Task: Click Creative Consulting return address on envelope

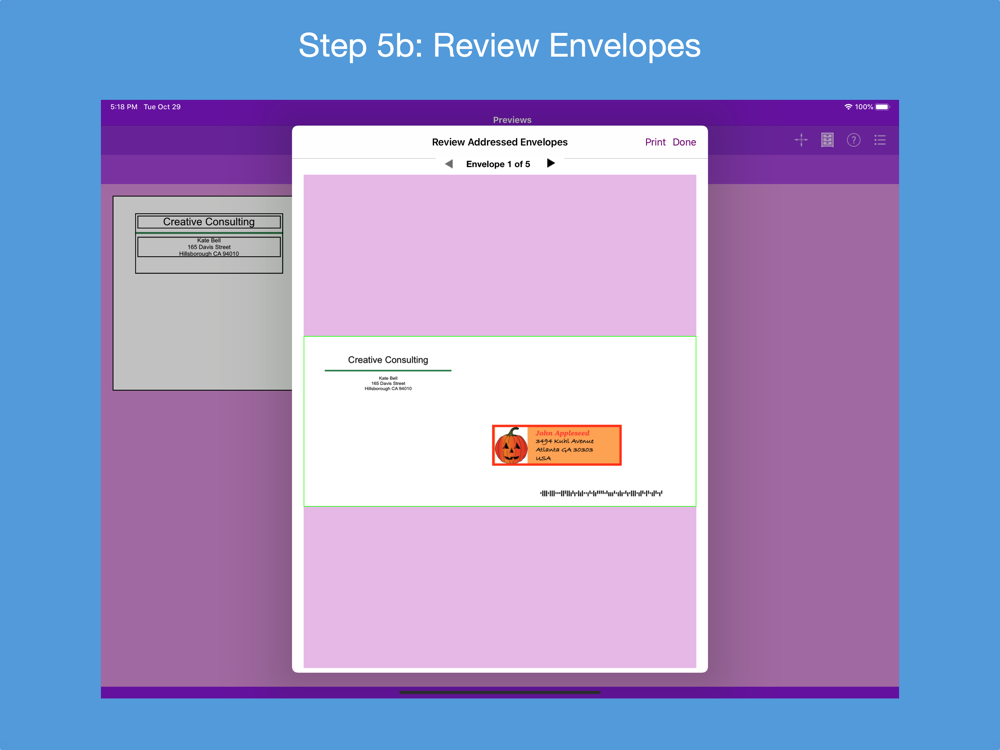Action: pos(388,360)
